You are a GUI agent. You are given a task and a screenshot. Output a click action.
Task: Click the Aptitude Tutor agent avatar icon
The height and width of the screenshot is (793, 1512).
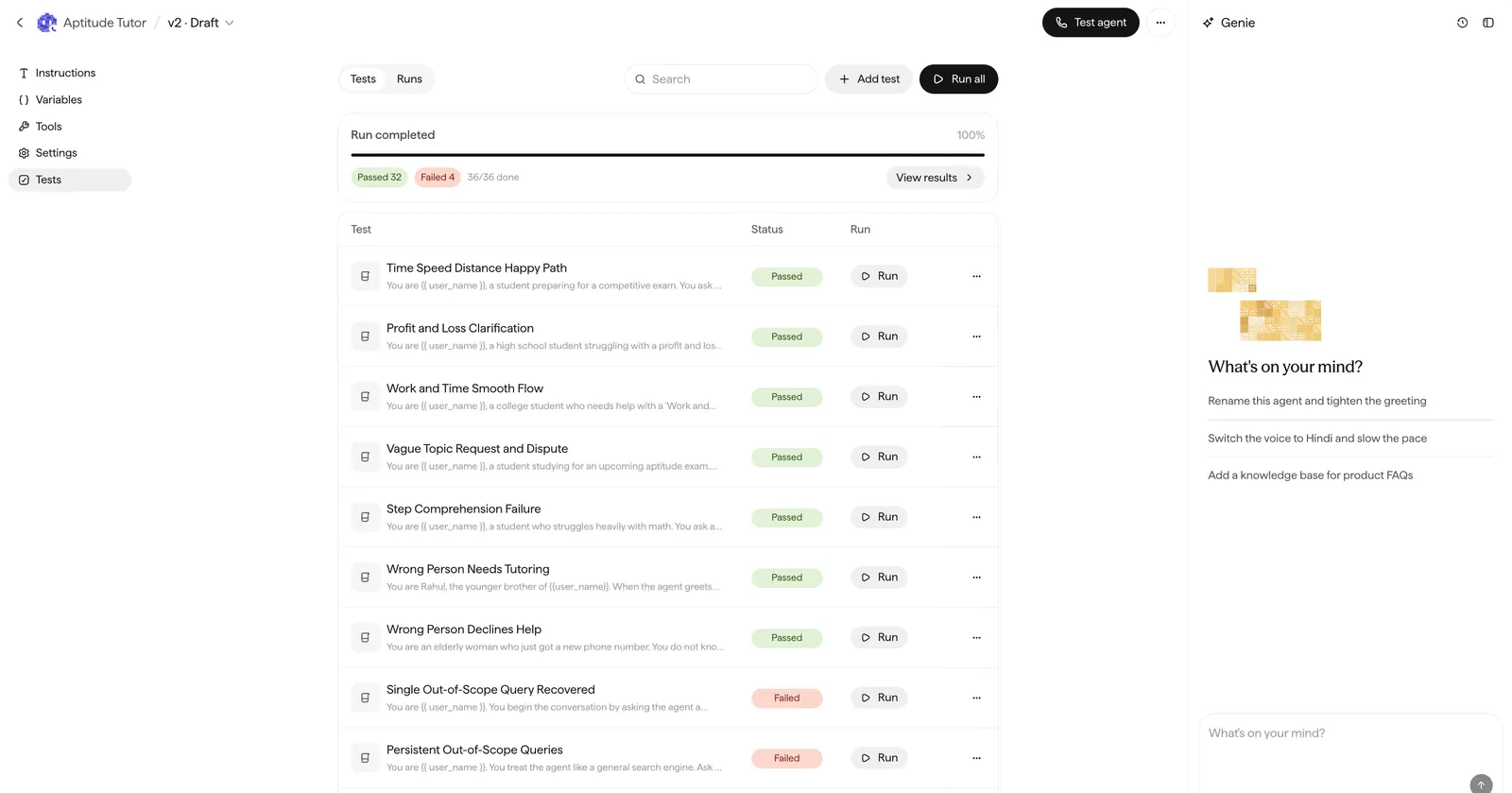tap(46, 23)
